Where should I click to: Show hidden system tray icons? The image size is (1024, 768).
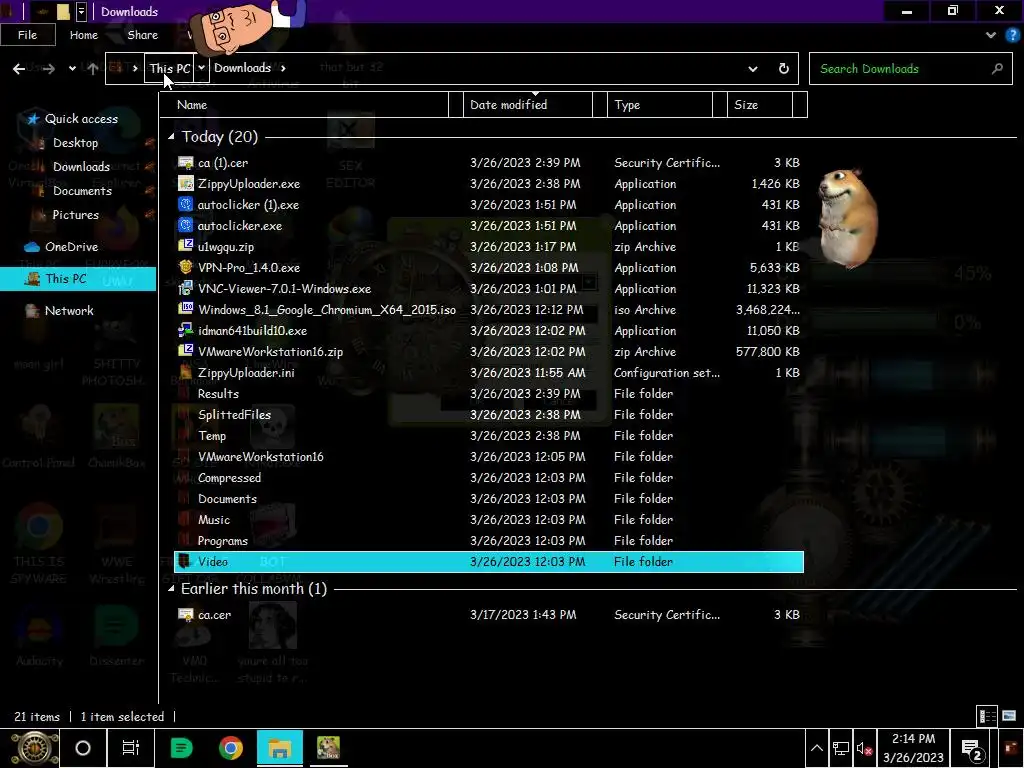(x=816, y=748)
